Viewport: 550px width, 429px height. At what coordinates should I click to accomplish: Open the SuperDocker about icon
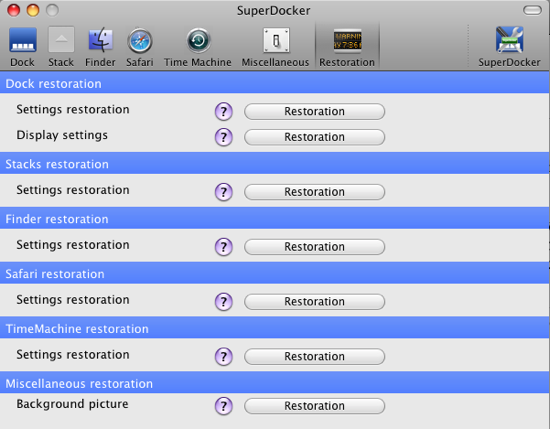tap(509, 47)
